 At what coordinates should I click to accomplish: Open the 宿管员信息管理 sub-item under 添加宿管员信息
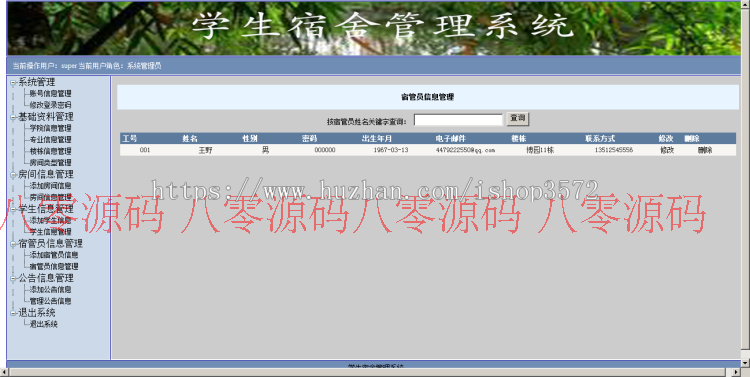click(x=54, y=266)
